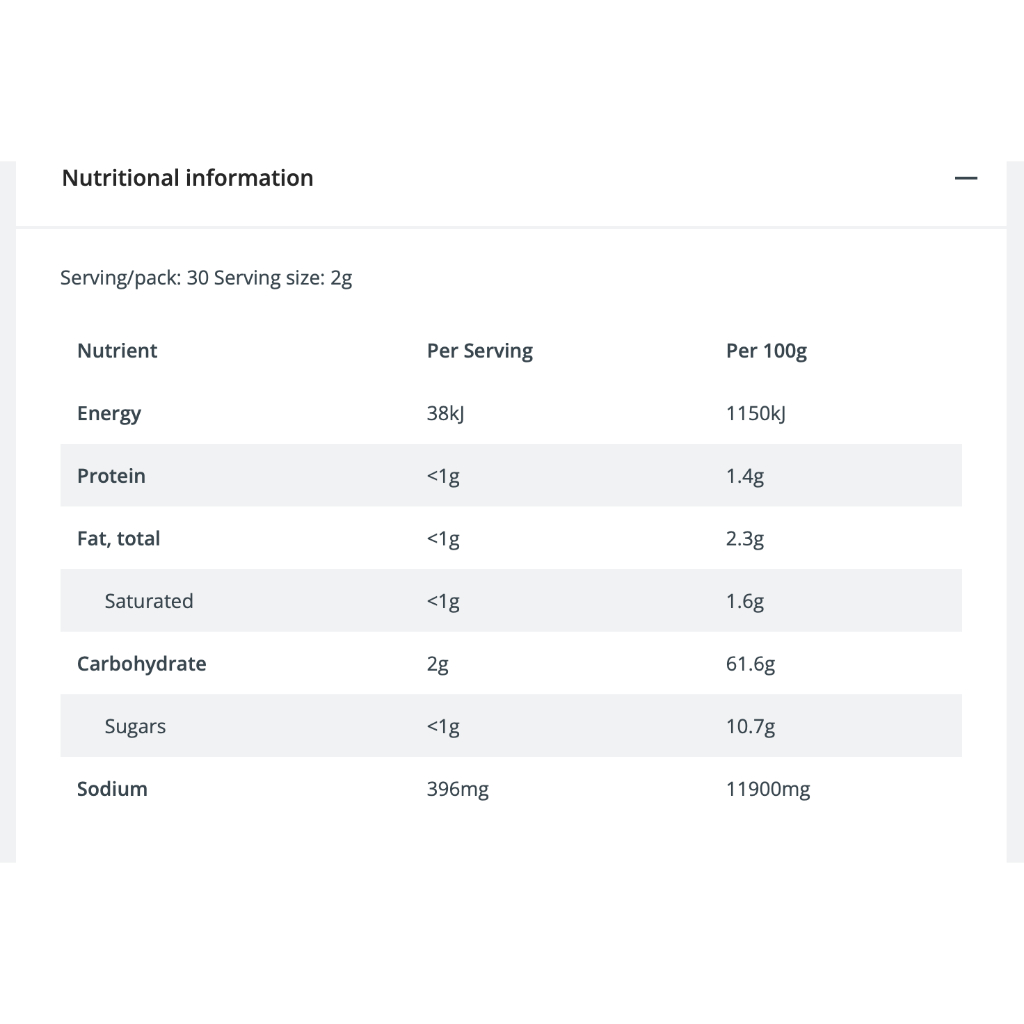Click the 11900mg sodium per 100g value
The image size is (1024, 1024).
(768, 789)
